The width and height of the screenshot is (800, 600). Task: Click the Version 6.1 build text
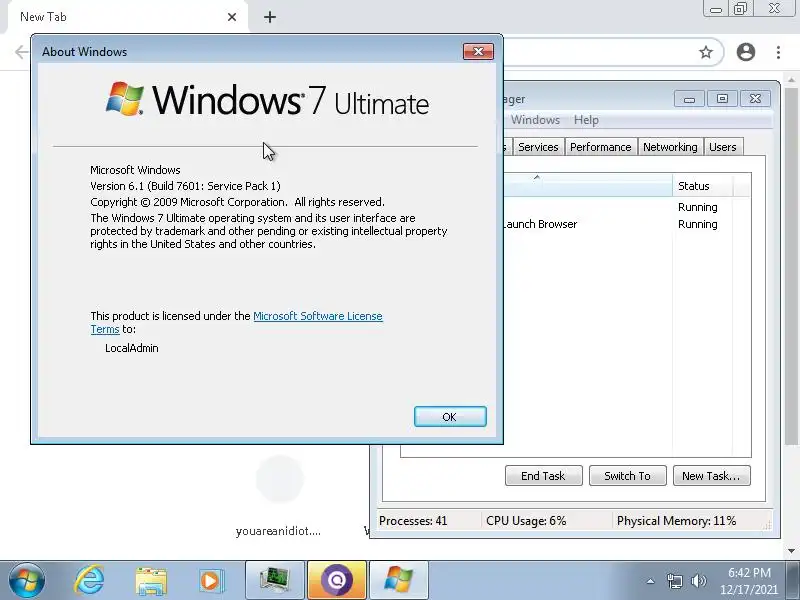[185, 186]
